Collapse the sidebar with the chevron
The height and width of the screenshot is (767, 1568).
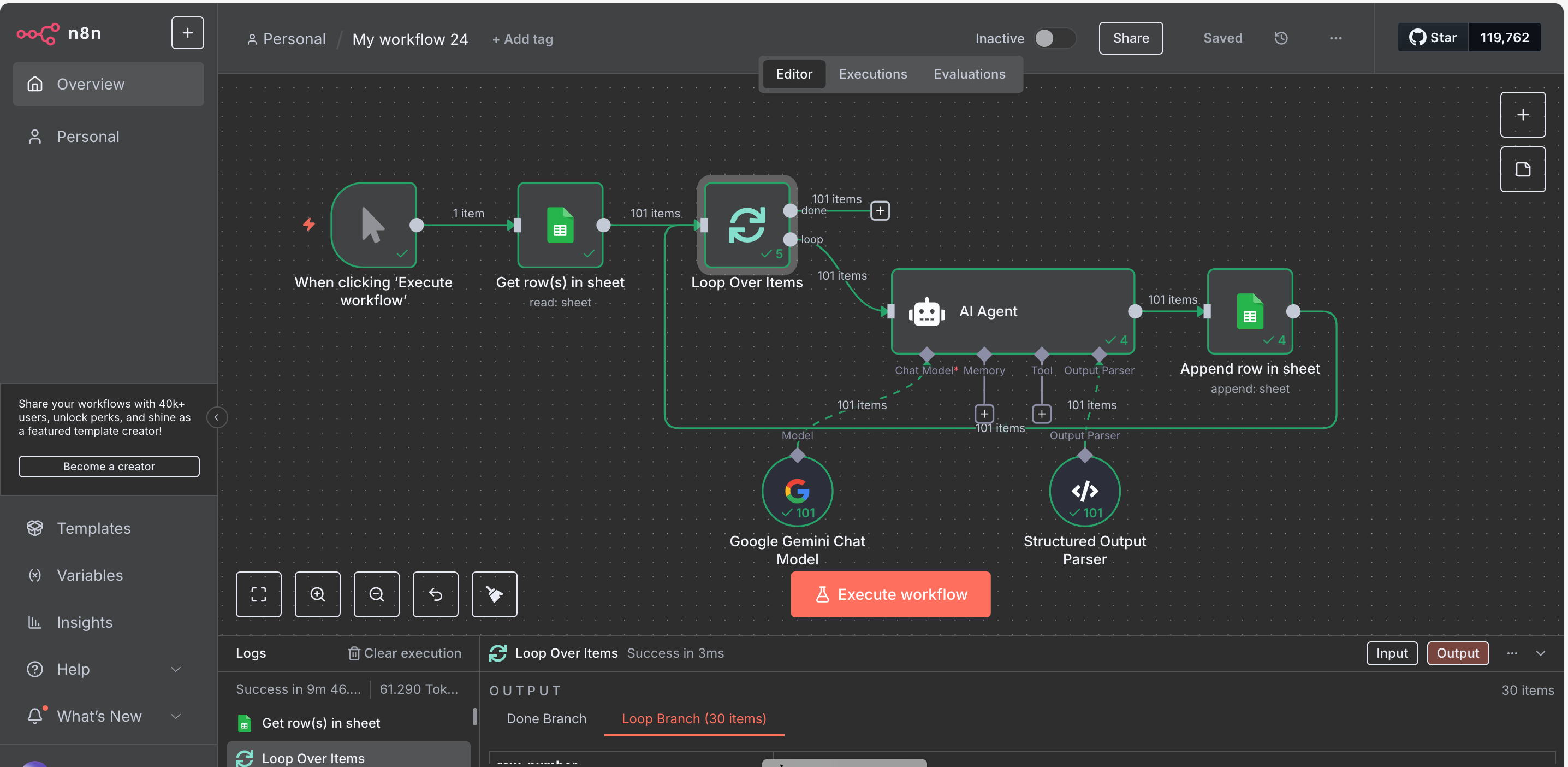coord(217,417)
